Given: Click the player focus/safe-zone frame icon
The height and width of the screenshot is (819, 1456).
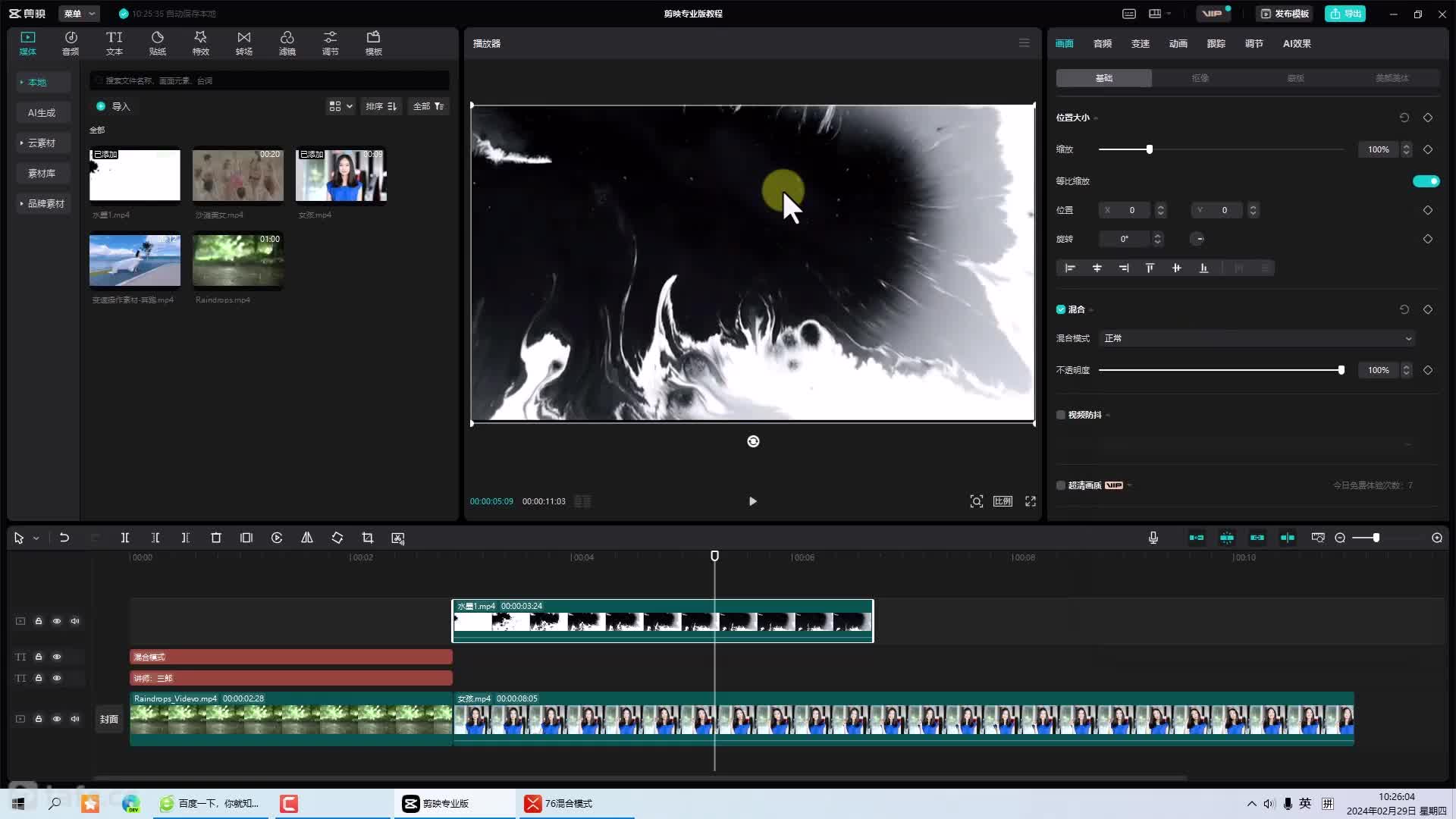Looking at the screenshot, I should click(x=977, y=501).
